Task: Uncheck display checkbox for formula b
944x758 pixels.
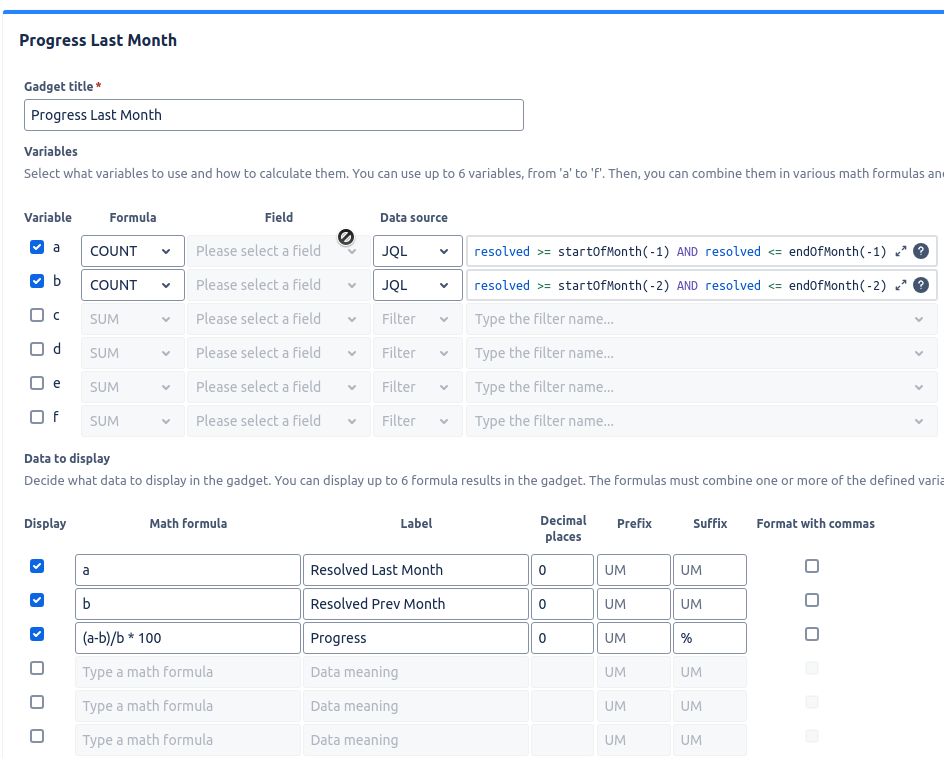Action: click(x=37, y=600)
